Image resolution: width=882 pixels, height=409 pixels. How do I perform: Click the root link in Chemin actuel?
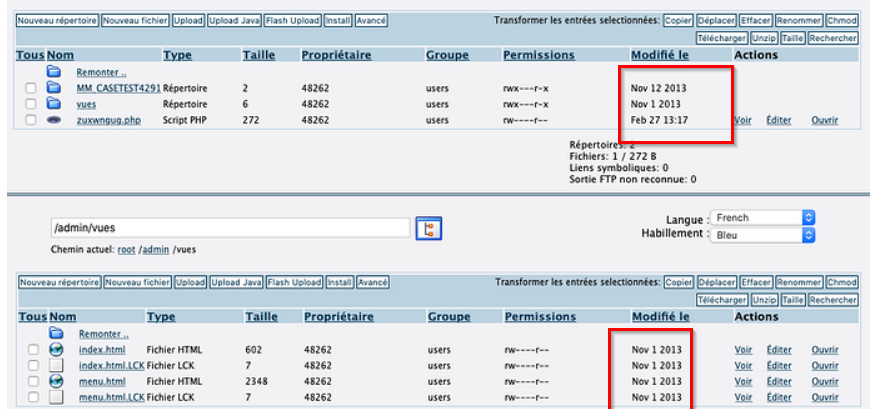(126, 249)
